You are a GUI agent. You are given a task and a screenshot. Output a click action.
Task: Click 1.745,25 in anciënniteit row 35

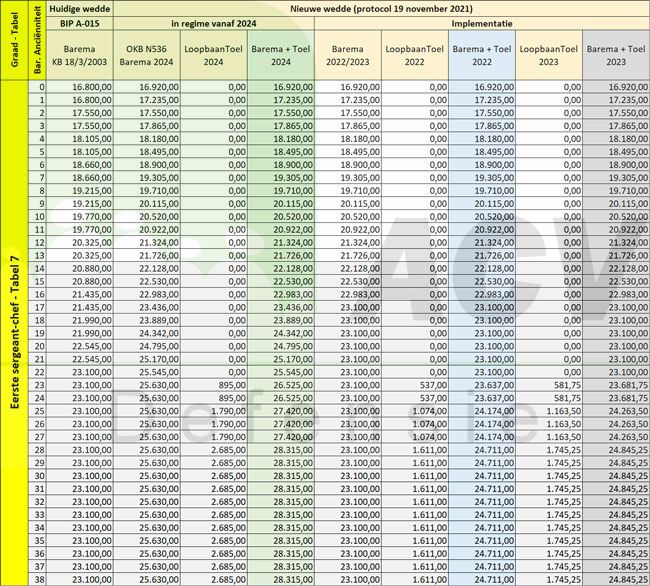click(549, 540)
